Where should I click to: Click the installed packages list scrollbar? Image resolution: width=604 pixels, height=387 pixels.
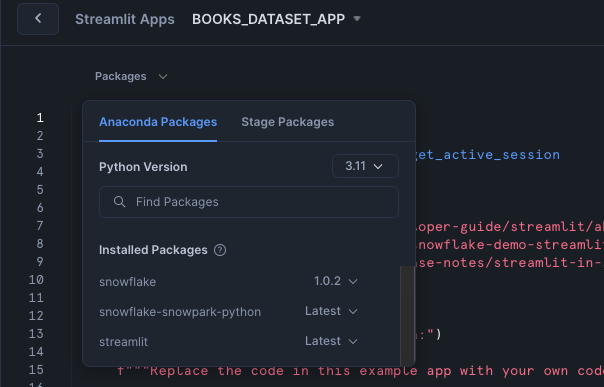407,315
